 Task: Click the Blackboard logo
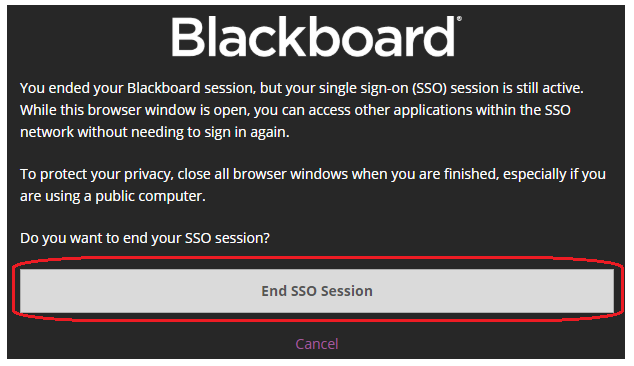[317, 36]
